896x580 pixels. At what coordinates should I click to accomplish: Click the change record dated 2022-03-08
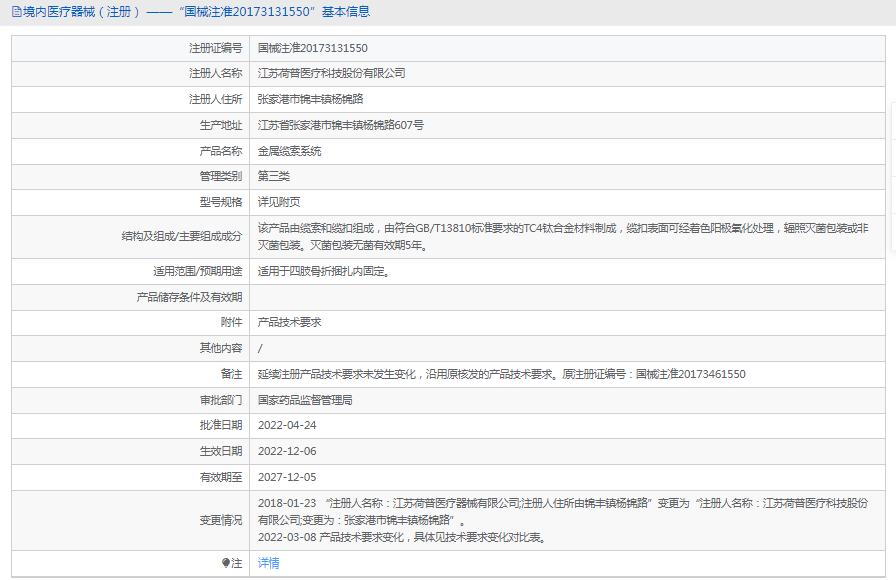(x=402, y=537)
